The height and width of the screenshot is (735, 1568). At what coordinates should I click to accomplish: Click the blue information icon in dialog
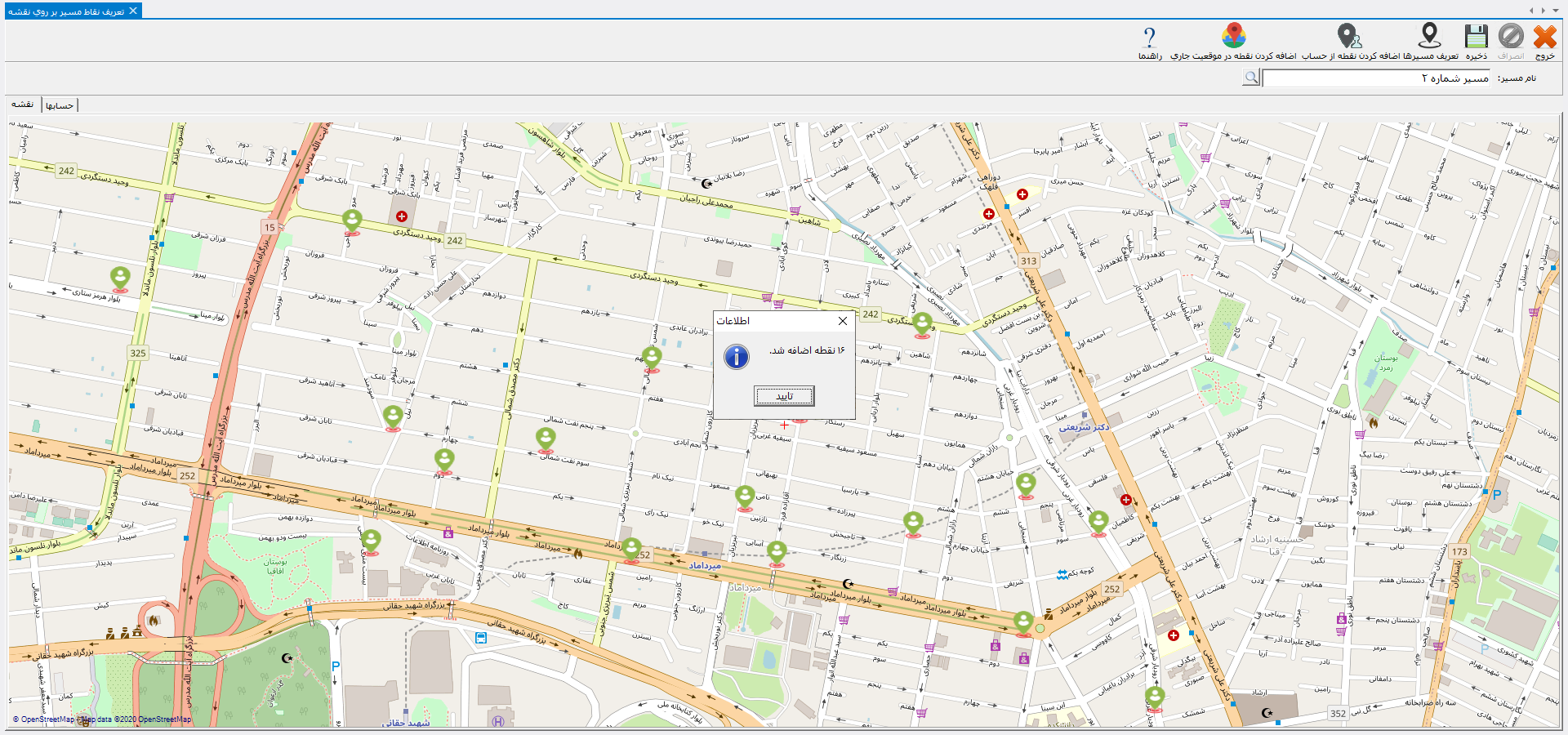[737, 357]
